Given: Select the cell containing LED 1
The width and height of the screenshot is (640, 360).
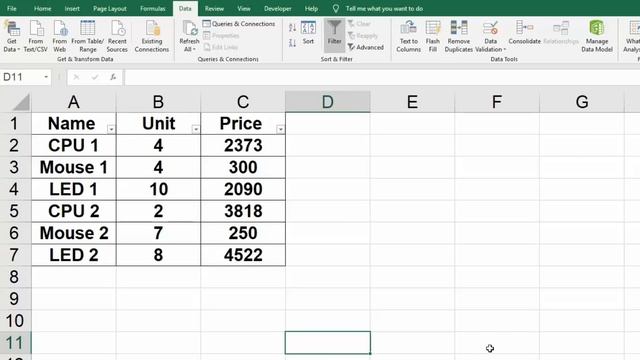Looking at the screenshot, I should (x=74, y=189).
